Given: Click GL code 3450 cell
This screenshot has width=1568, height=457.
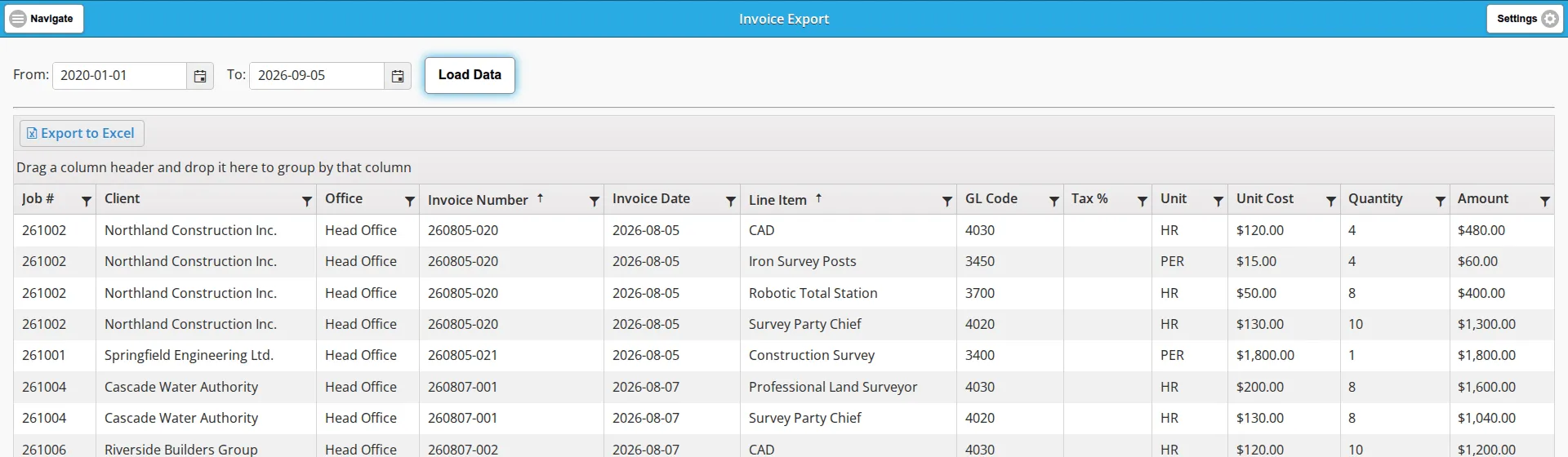Looking at the screenshot, I should pos(1009,262).
